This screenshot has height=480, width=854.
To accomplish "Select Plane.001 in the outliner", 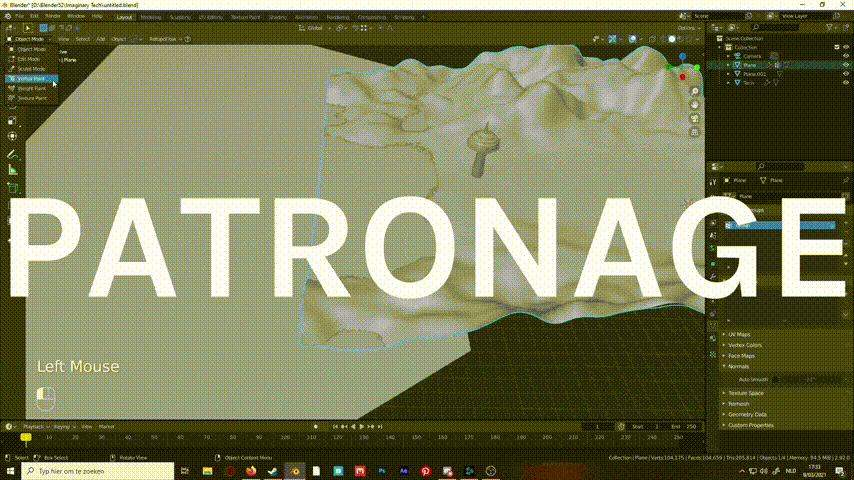I will (x=754, y=74).
